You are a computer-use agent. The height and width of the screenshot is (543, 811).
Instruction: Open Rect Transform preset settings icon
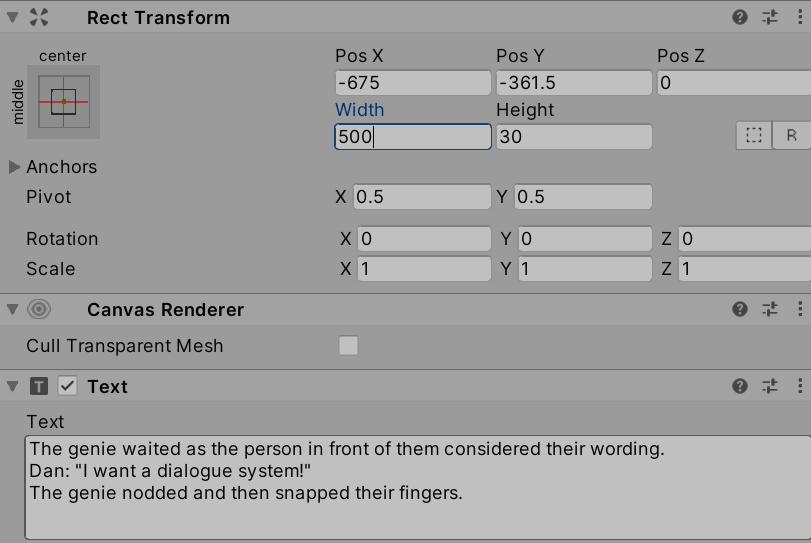pos(770,17)
